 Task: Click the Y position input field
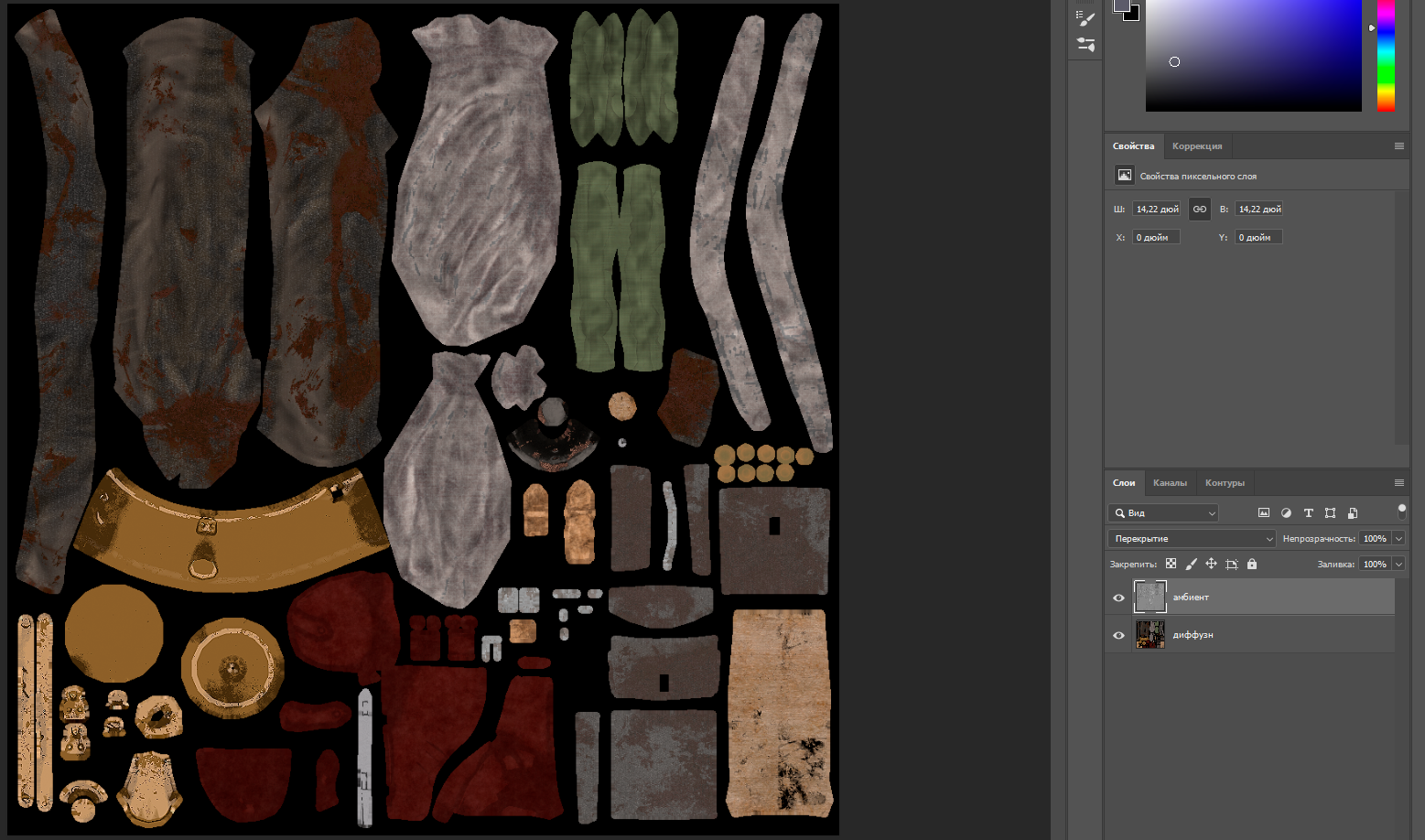pos(1258,237)
